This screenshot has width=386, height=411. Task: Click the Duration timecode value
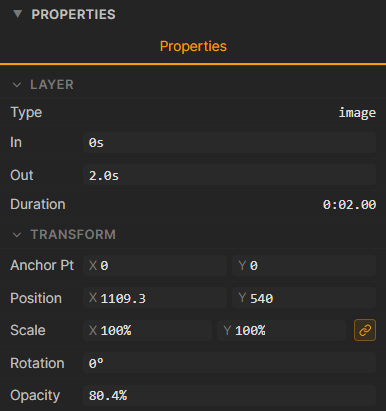click(349, 204)
